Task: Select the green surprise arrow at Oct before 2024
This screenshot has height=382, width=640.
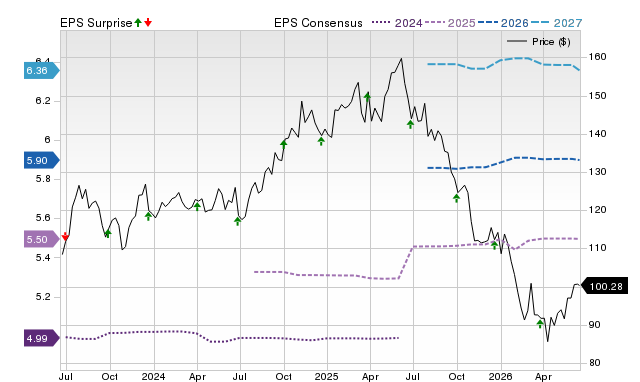Action: tap(108, 233)
